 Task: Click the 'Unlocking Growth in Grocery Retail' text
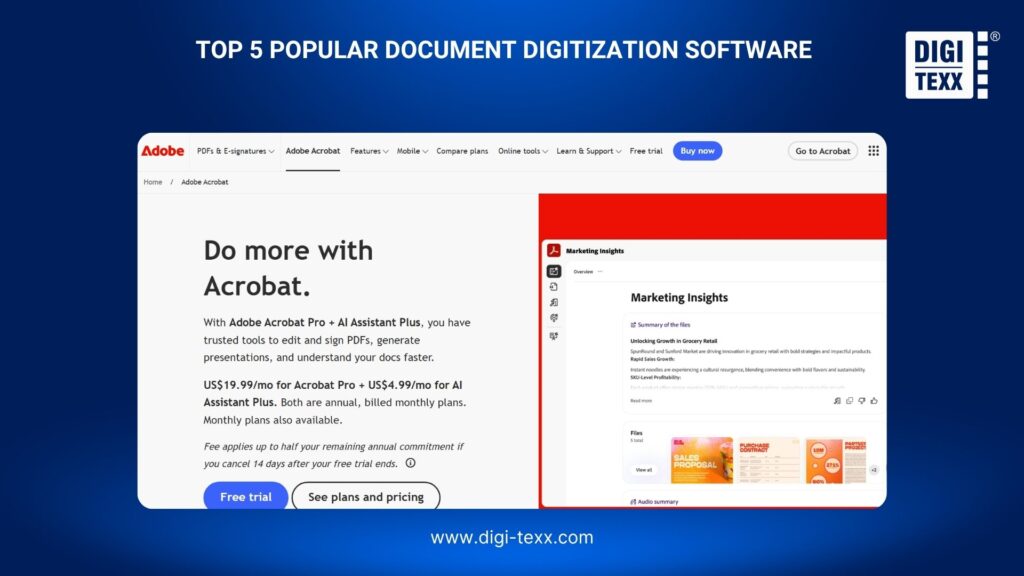click(x=673, y=341)
